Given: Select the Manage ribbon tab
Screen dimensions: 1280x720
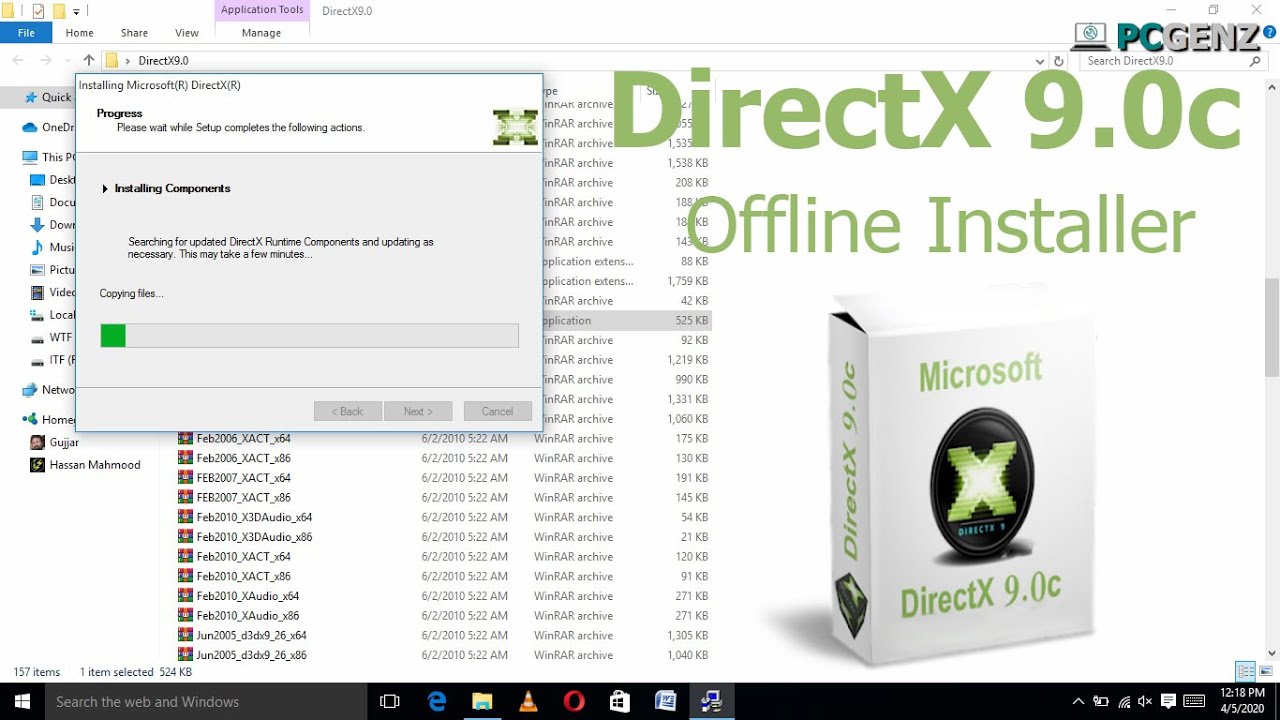Looking at the screenshot, I should click(x=262, y=33).
